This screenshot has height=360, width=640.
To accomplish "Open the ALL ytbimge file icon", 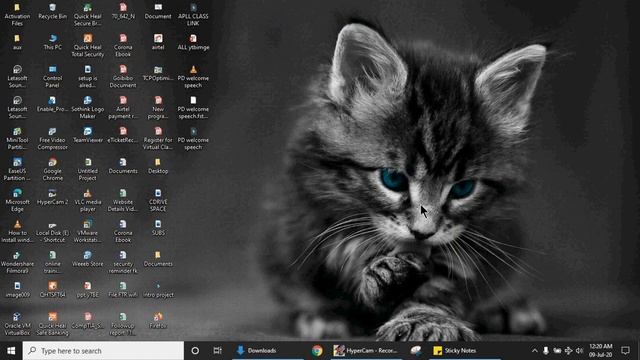I will (x=193, y=42).
